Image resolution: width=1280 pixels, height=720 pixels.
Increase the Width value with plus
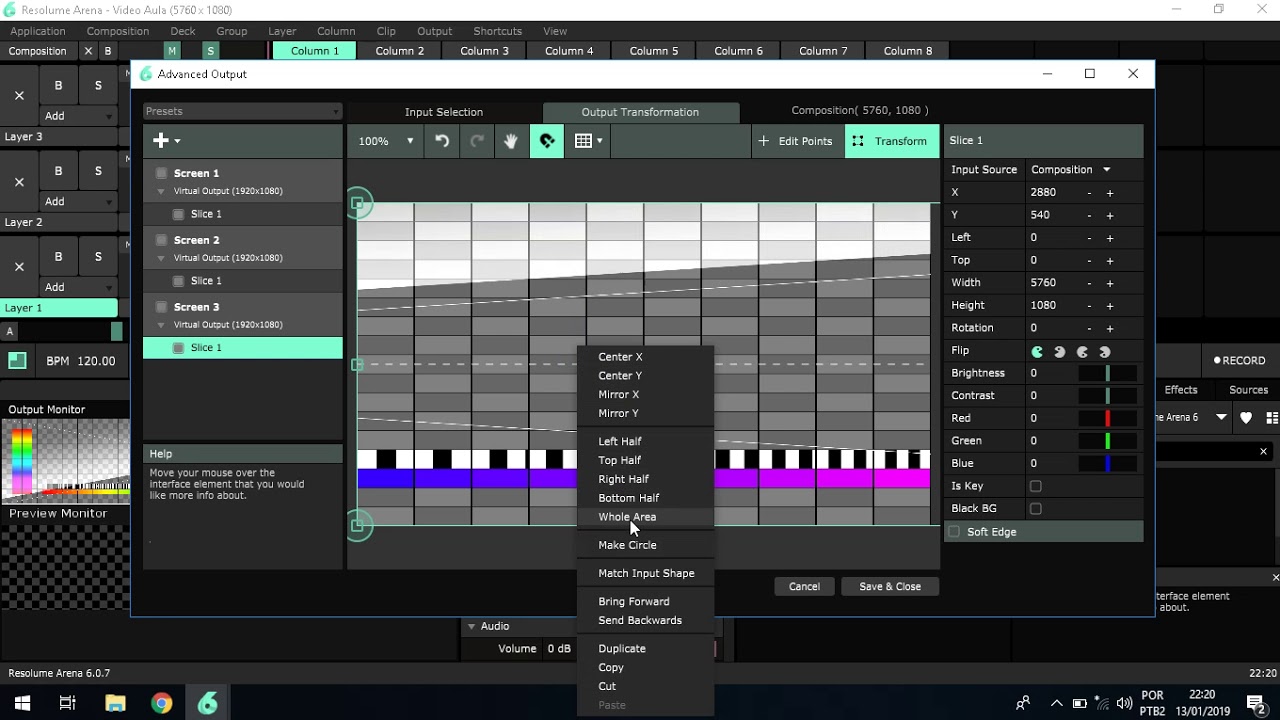point(1110,283)
